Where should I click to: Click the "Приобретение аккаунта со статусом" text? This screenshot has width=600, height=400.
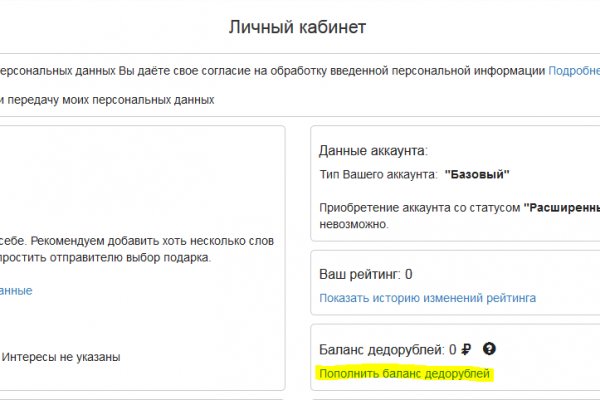pyautogui.click(x=419, y=206)
